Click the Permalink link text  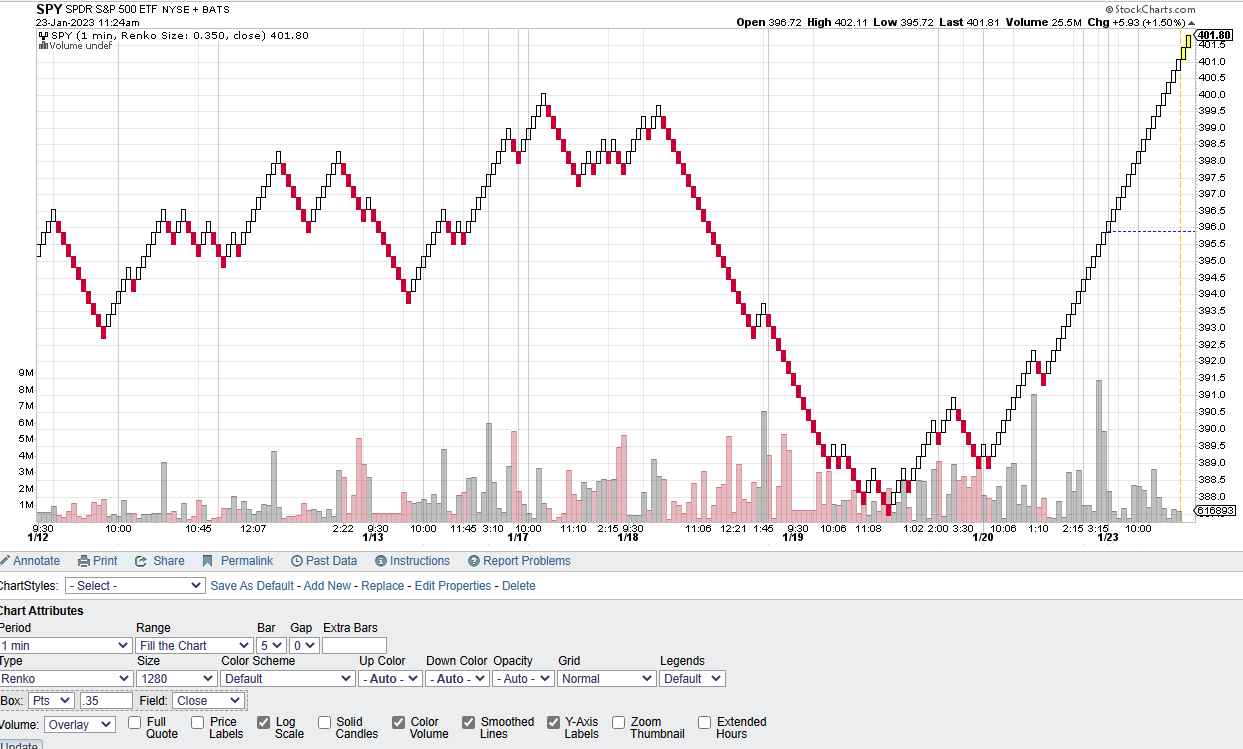[x=247, y=561]
